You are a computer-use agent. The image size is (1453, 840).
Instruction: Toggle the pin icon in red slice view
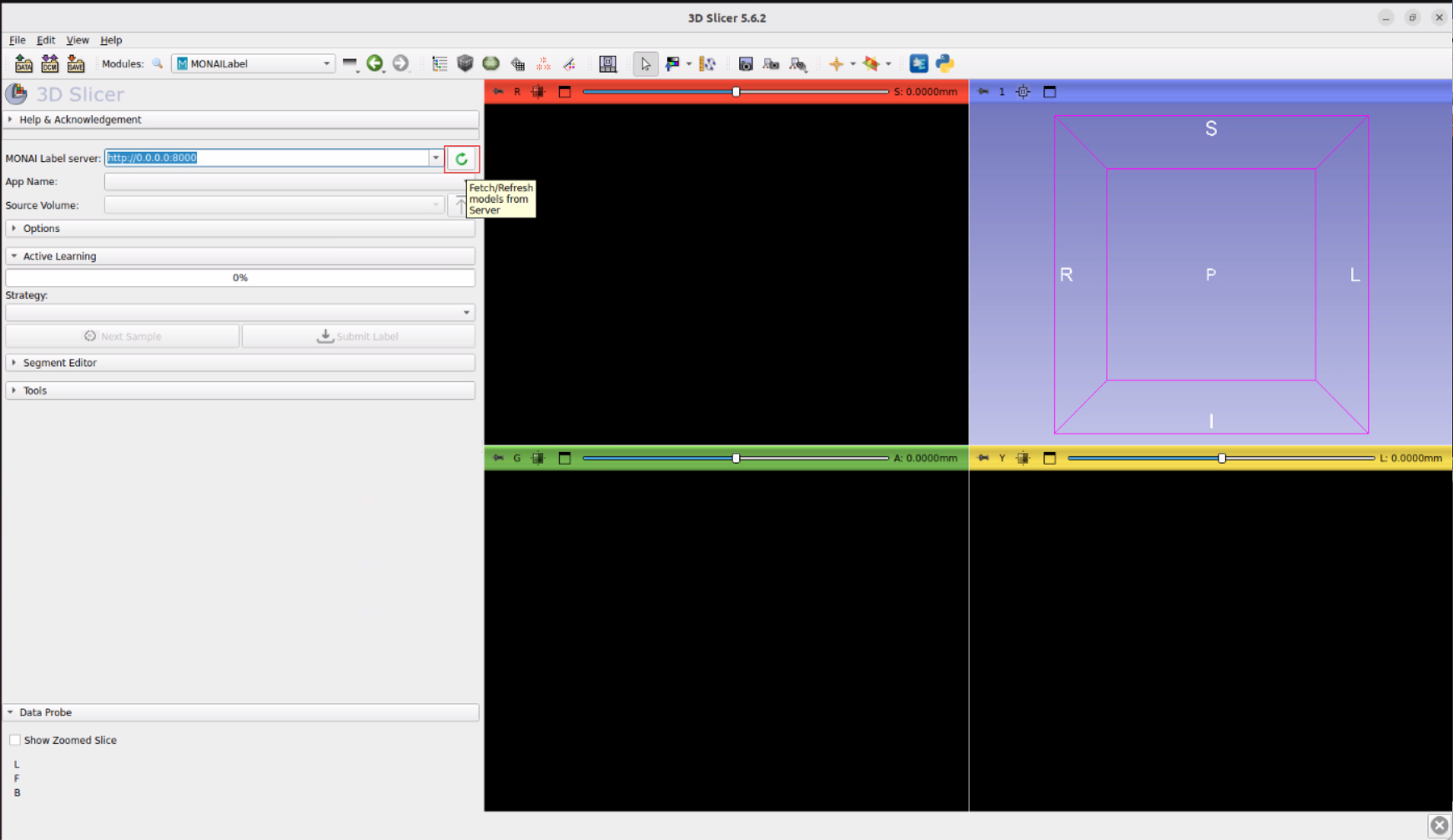point(498,92)
